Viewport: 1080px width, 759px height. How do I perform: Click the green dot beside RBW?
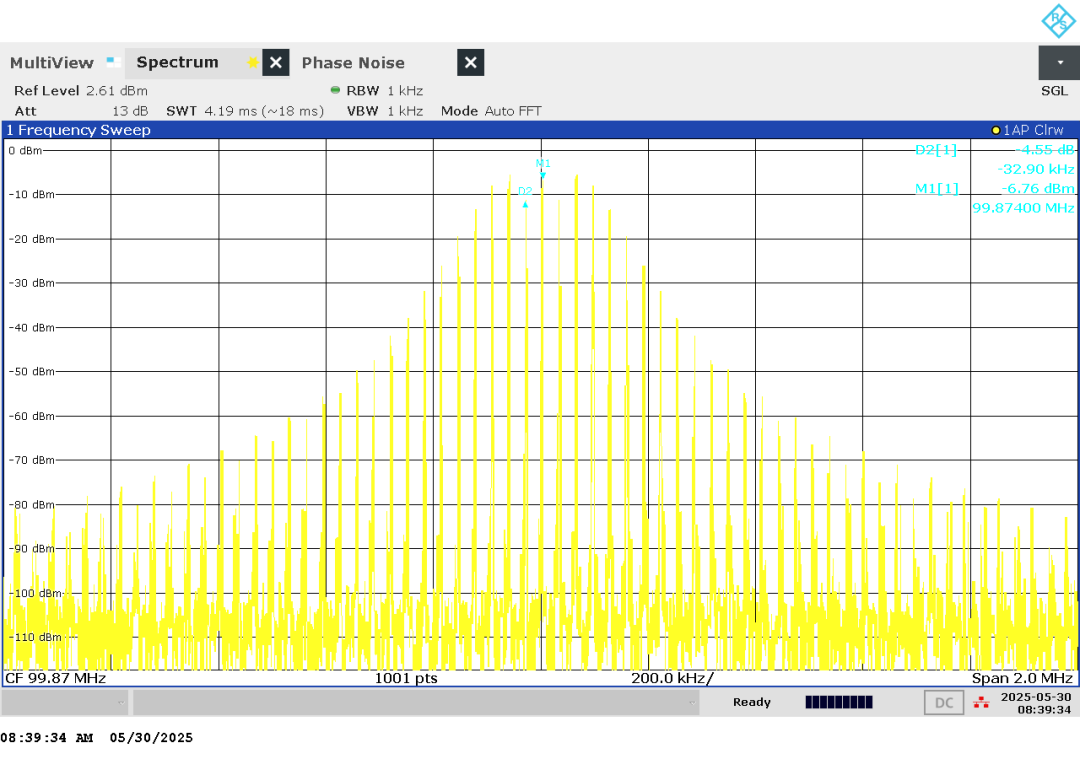335,90
